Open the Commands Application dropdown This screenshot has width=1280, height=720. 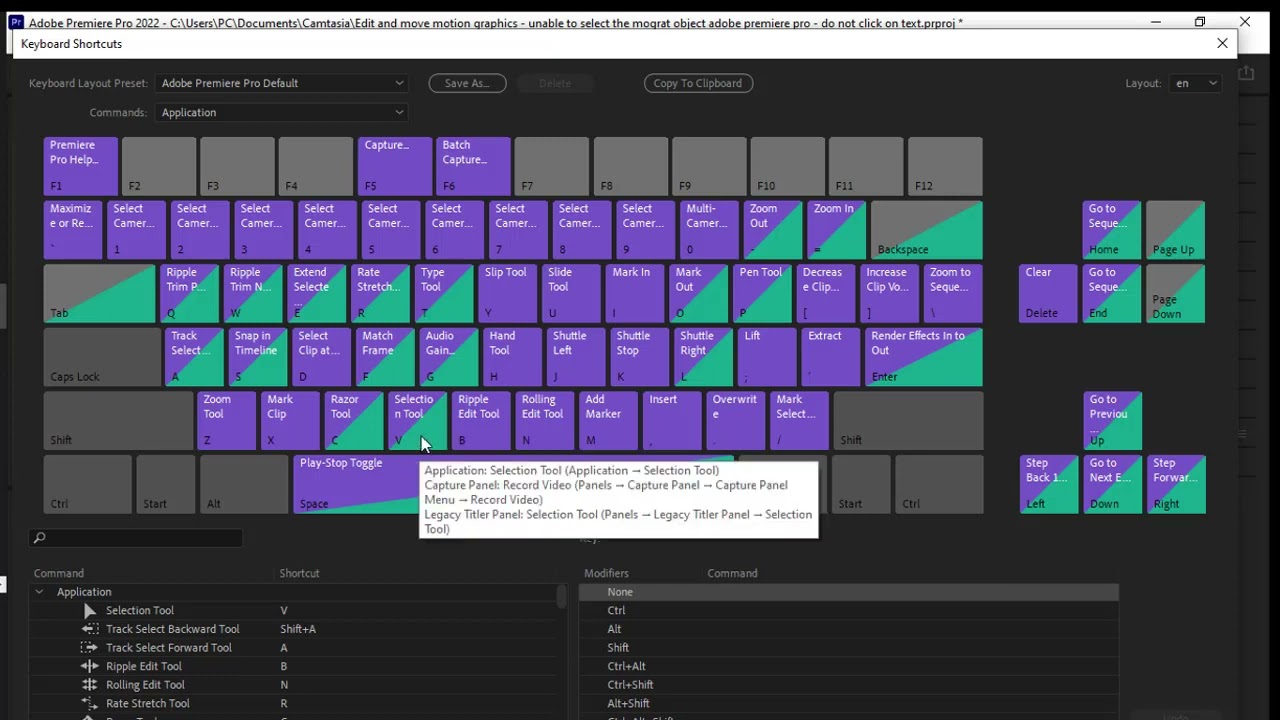[x=281, y=113]
